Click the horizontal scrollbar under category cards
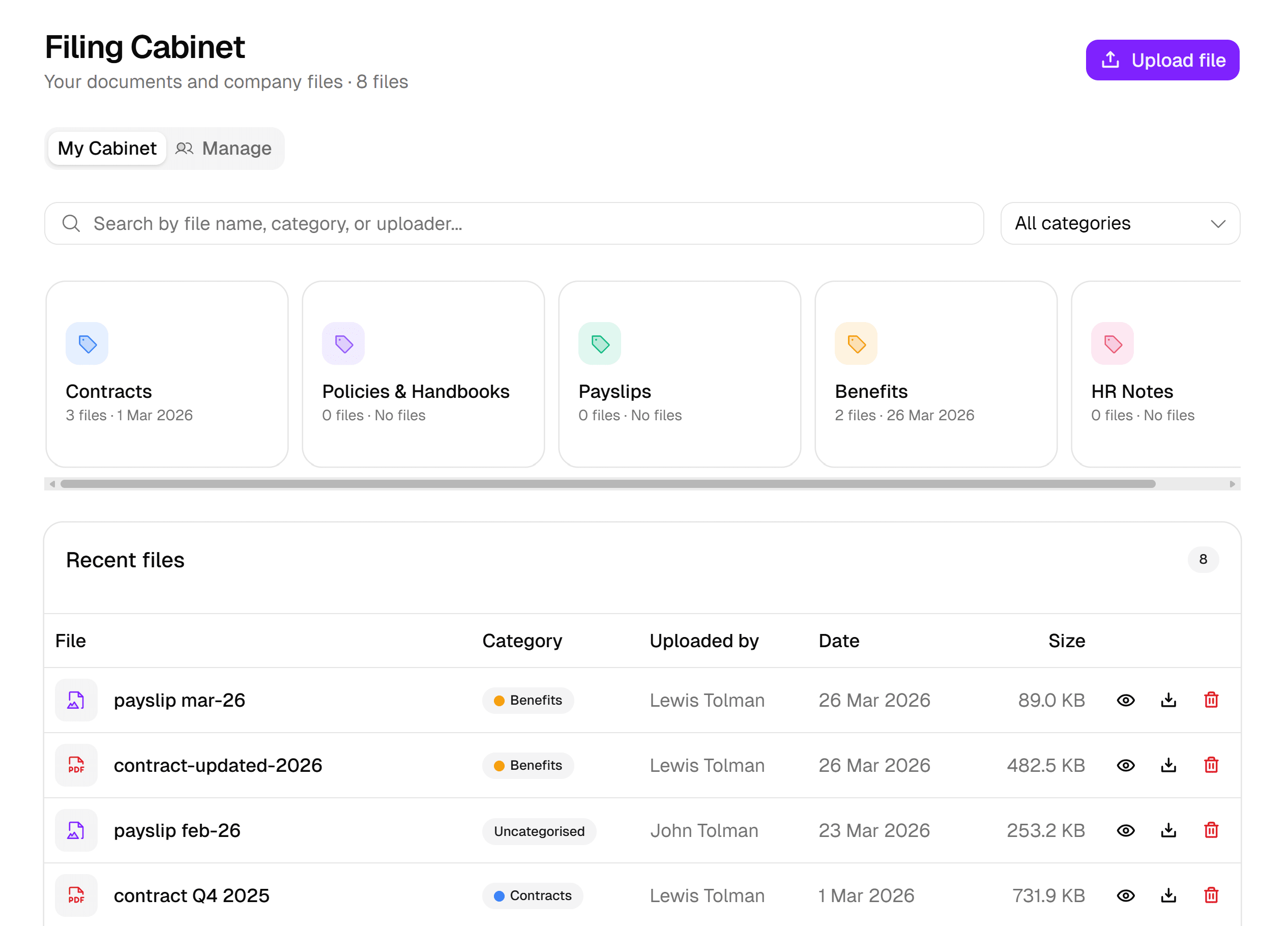Image resolution: width=1288 pixels, height=926 pixels. 608,484
